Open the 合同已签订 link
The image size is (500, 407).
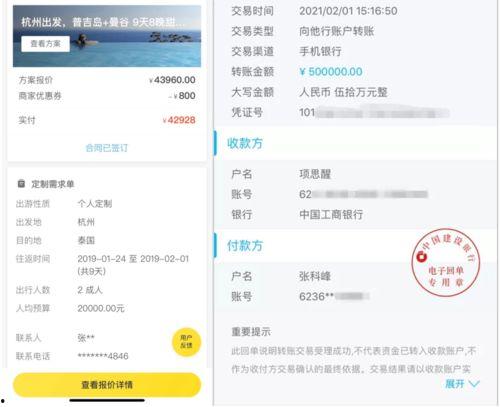pos(107,148)
